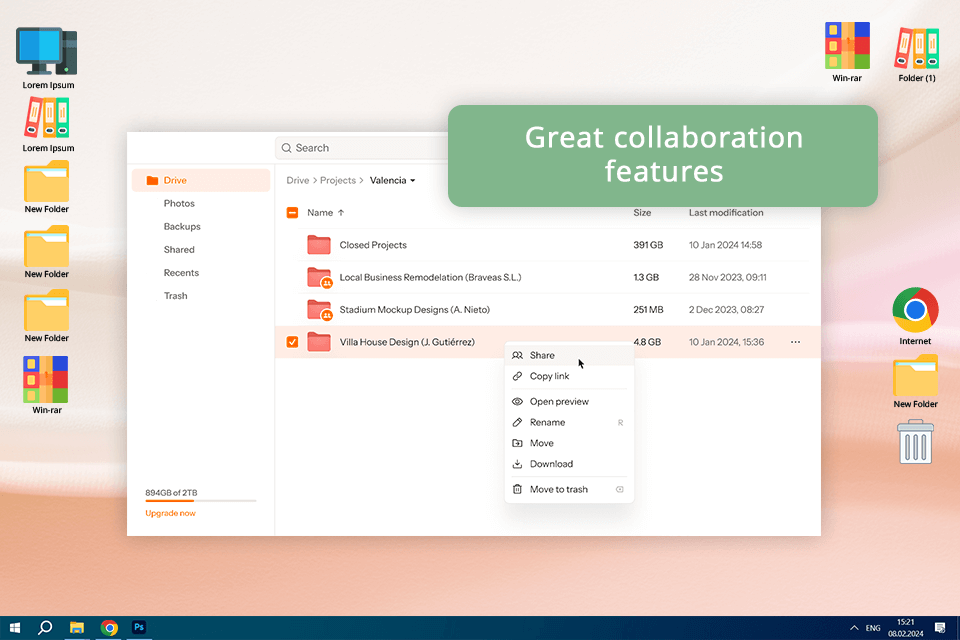Click the search magnifier icon in Drive
This screenshot has width=960, height=640.
(x=286, y=148)
